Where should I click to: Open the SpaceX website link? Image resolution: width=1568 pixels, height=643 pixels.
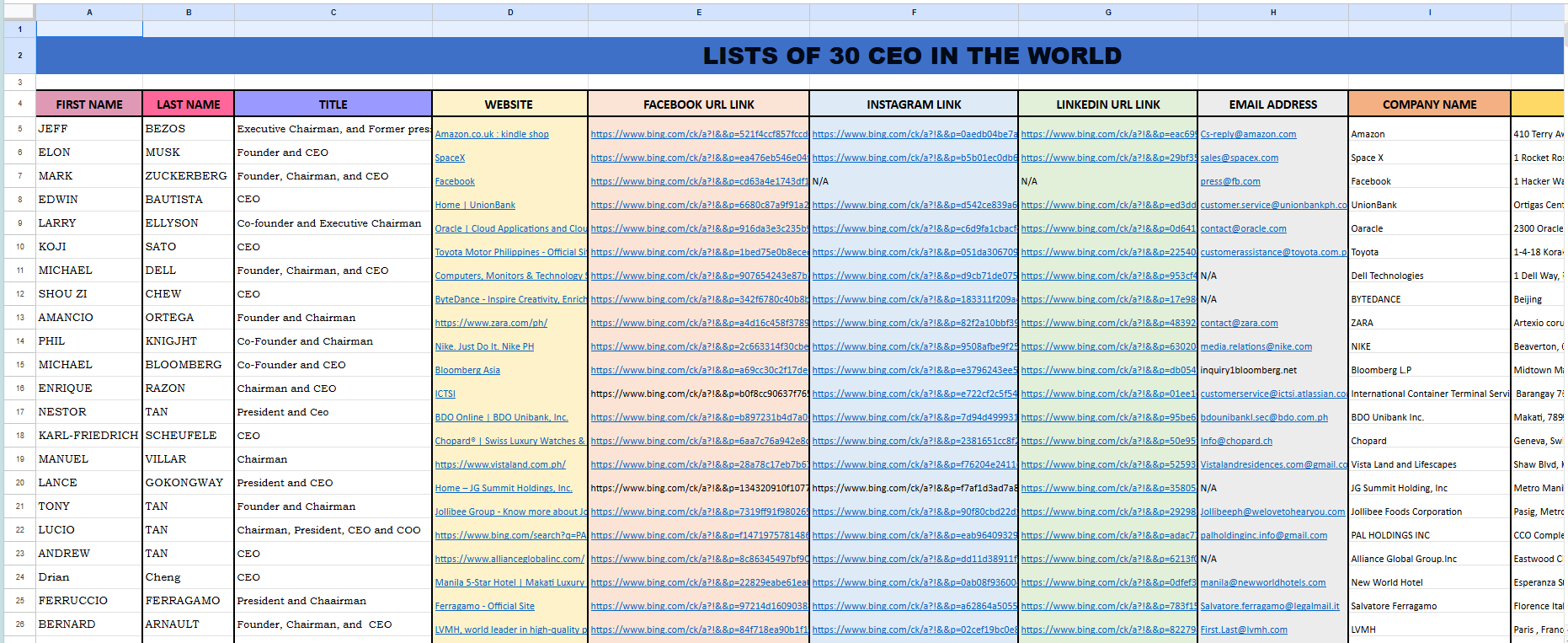pos(450,158)
